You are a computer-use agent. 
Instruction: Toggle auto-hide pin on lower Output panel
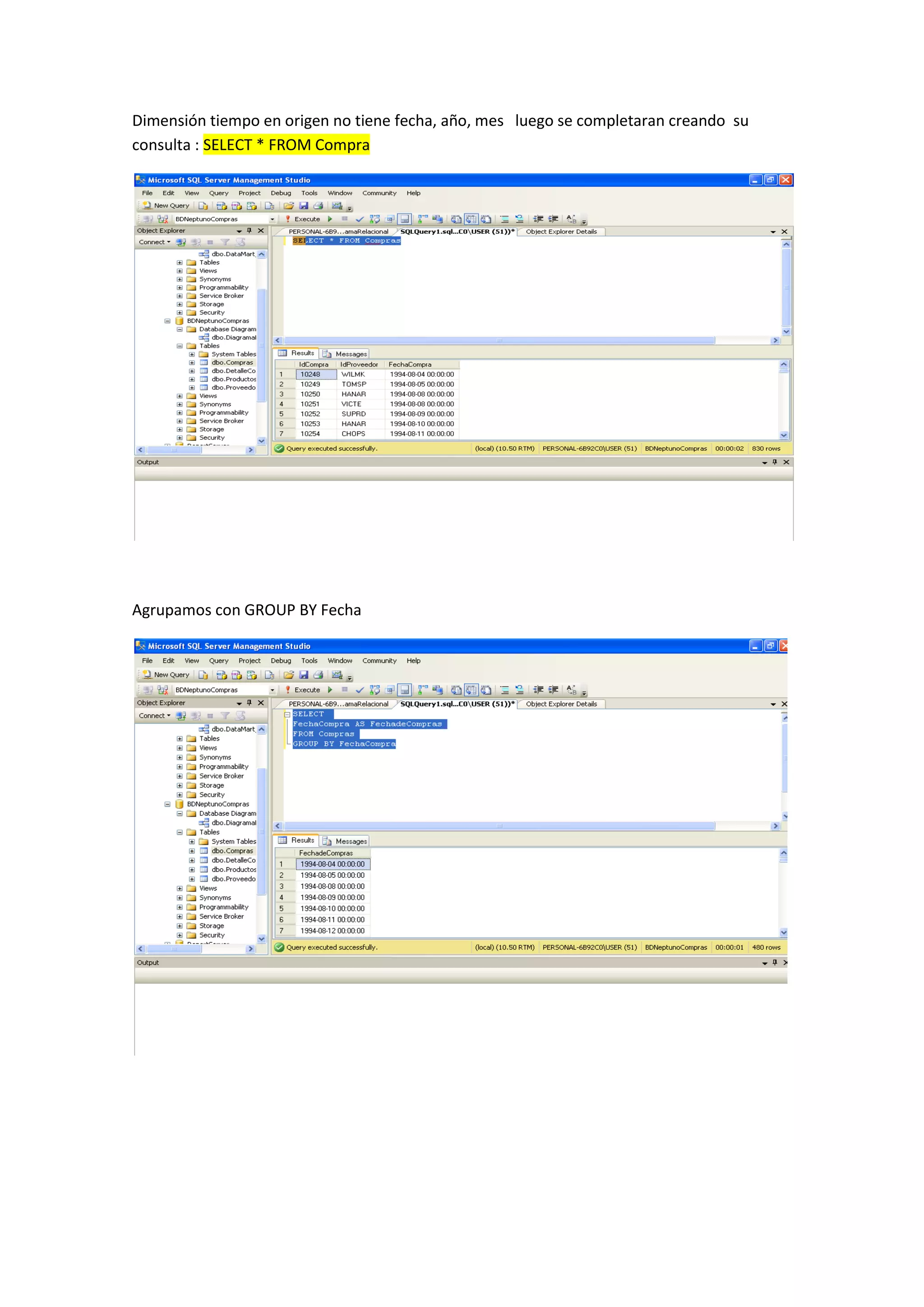(x=774, y=963)
